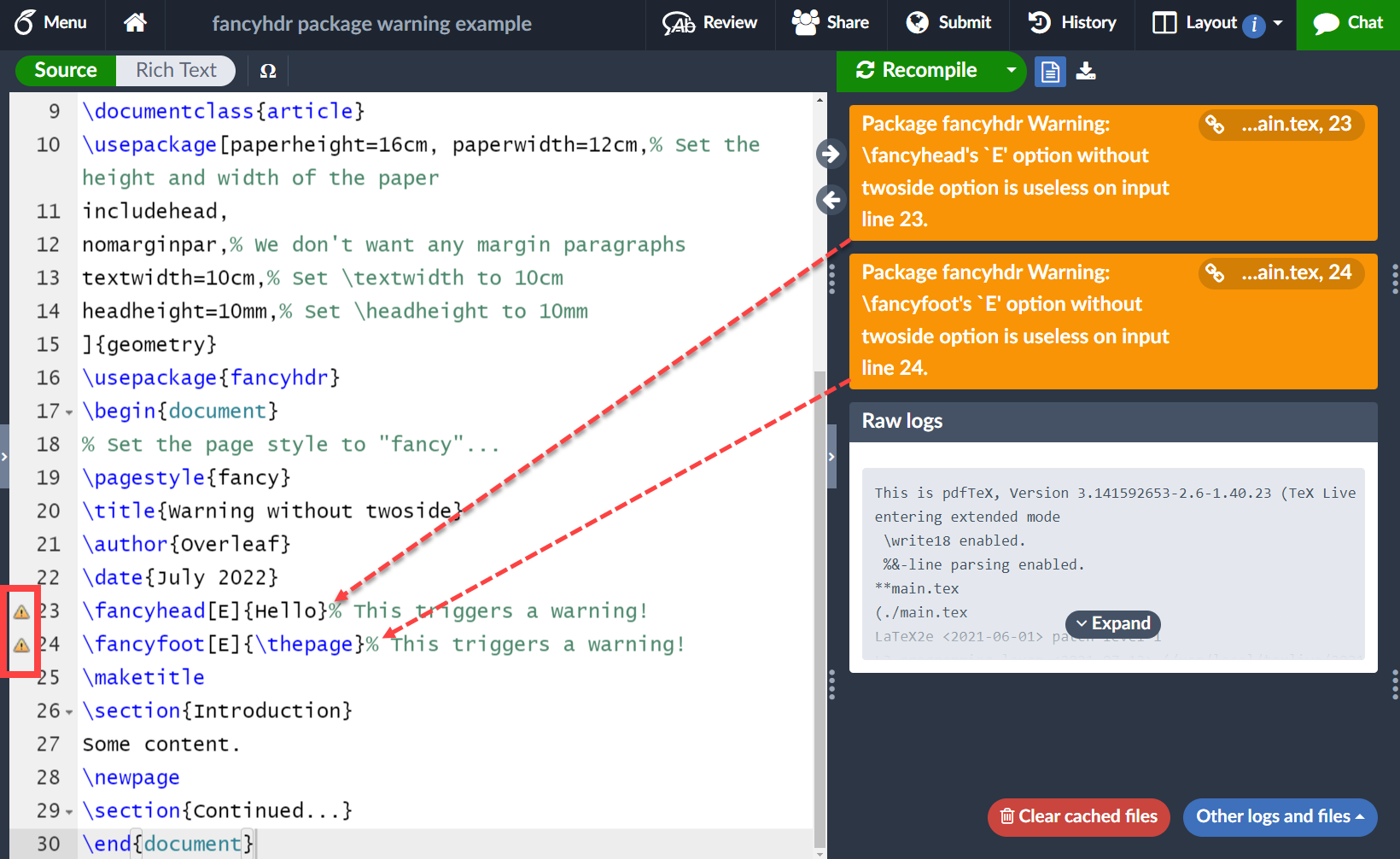
Task: Click the warning triangle on line 23
Action: [20, 611]
